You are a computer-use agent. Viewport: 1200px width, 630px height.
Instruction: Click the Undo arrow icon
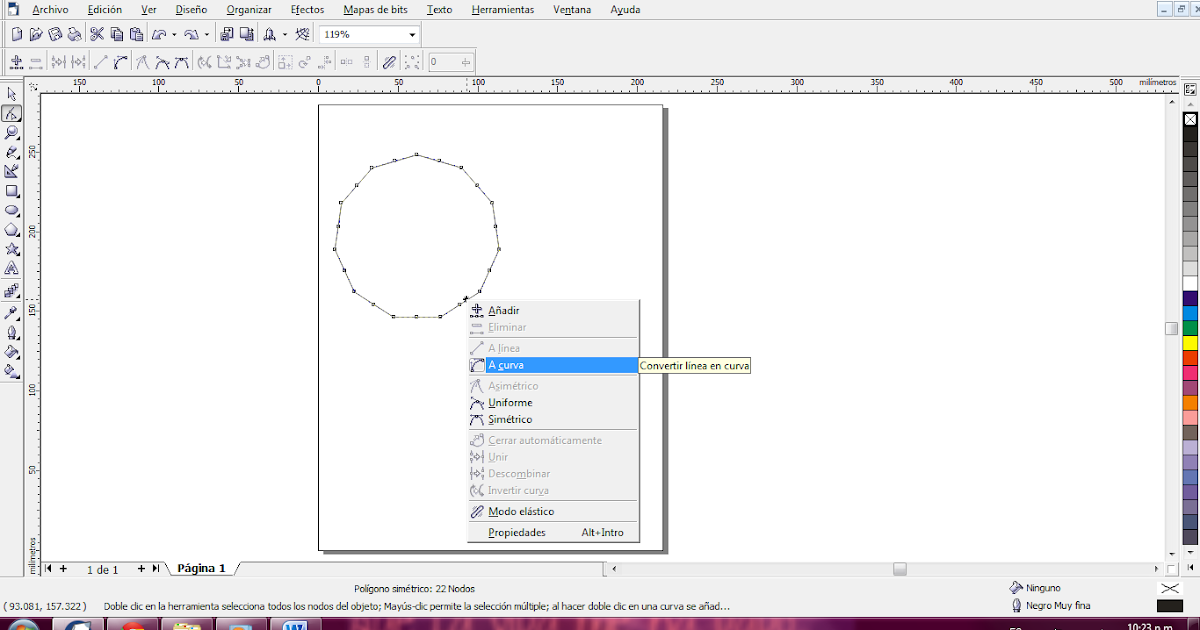click(158, 34)
